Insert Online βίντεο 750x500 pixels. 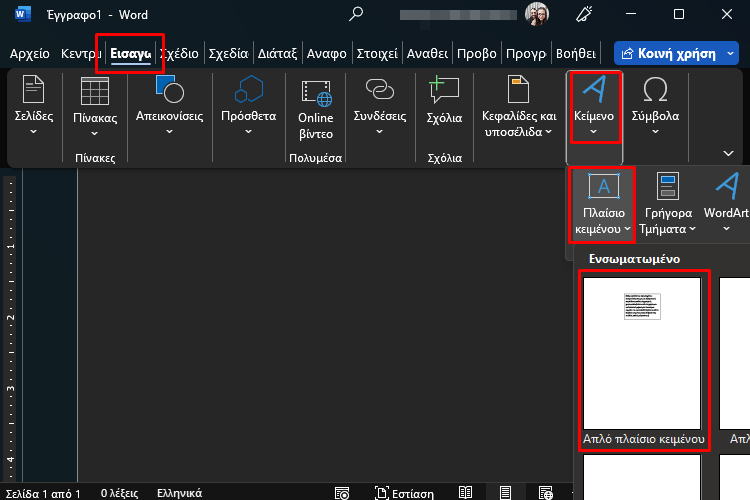coord(315,109)
